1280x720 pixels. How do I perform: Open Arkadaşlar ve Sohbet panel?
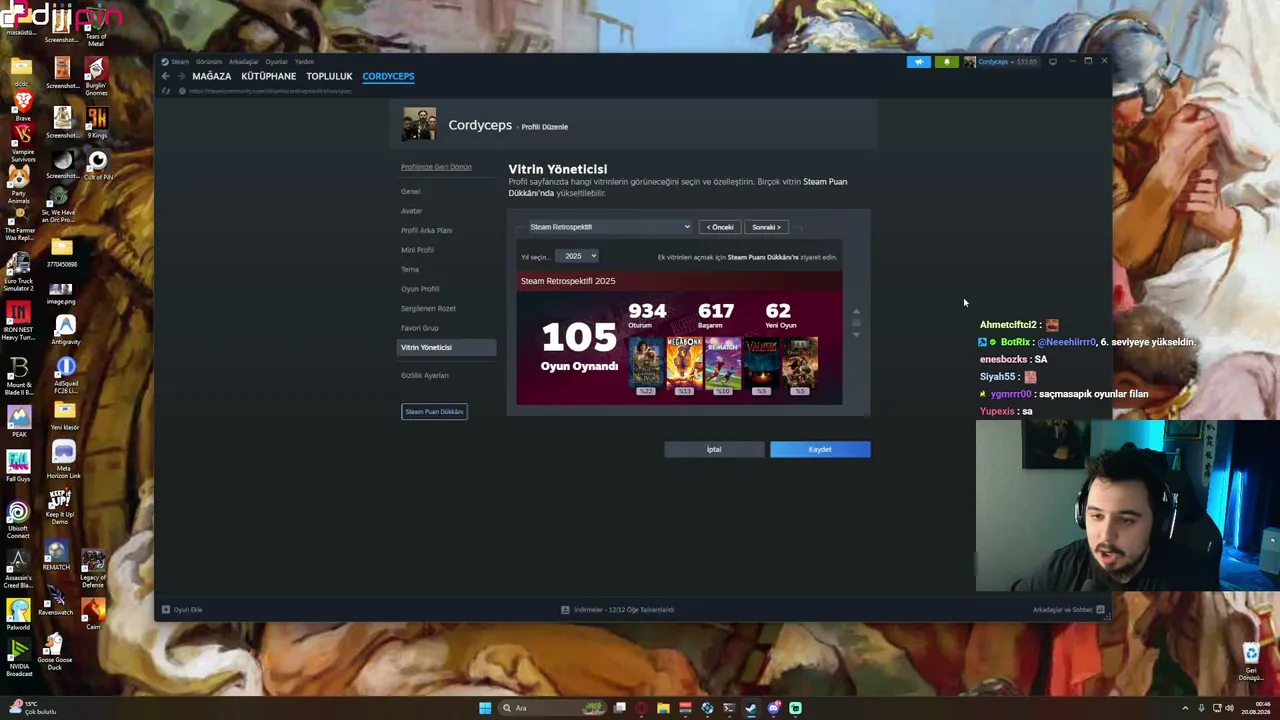pyautogui.click(x=1068, y=610)
